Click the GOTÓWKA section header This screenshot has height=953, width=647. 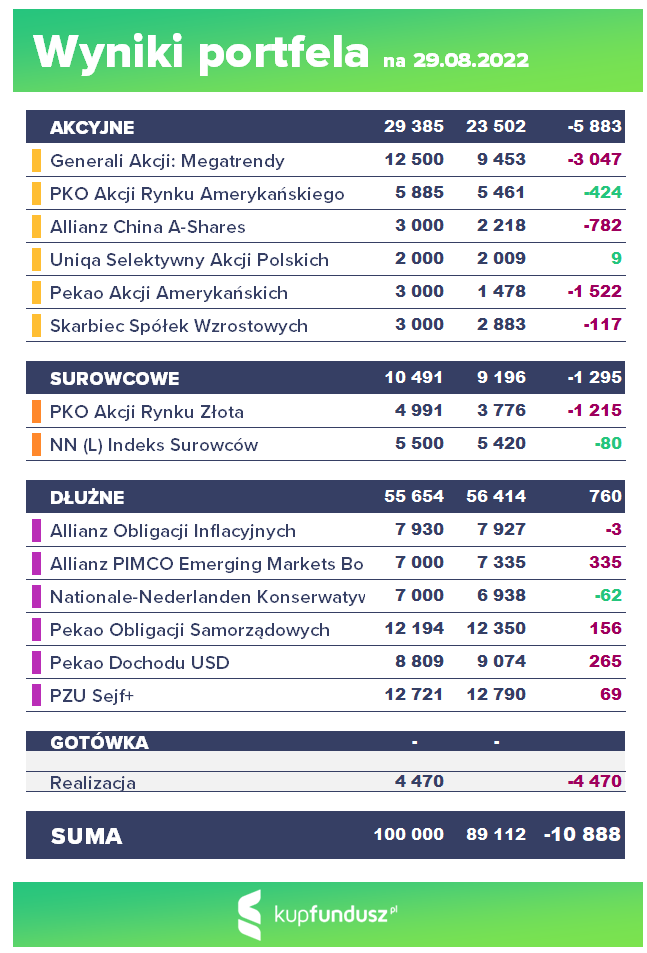point(325,741)
